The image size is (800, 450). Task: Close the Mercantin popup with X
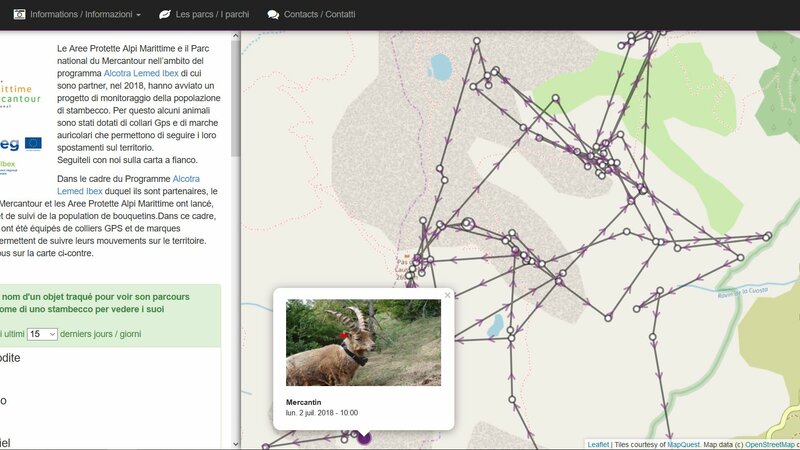point(448,295)
